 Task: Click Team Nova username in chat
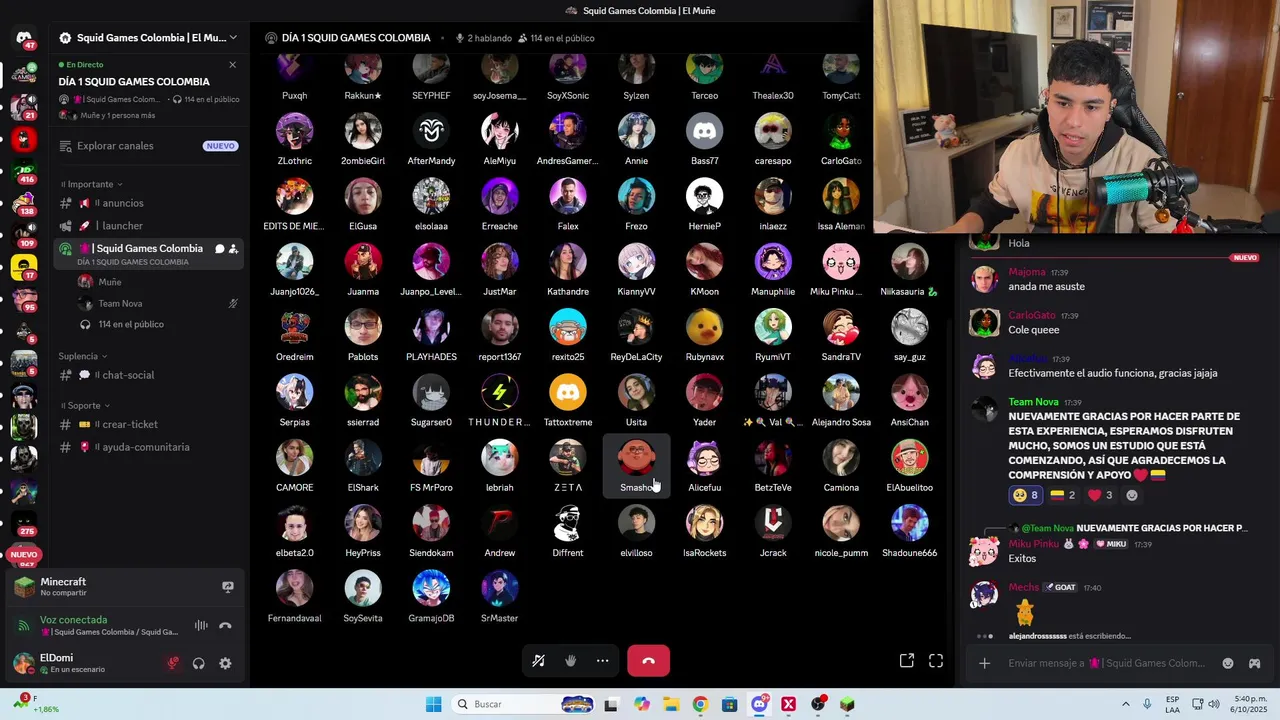tap(1033, 402)
